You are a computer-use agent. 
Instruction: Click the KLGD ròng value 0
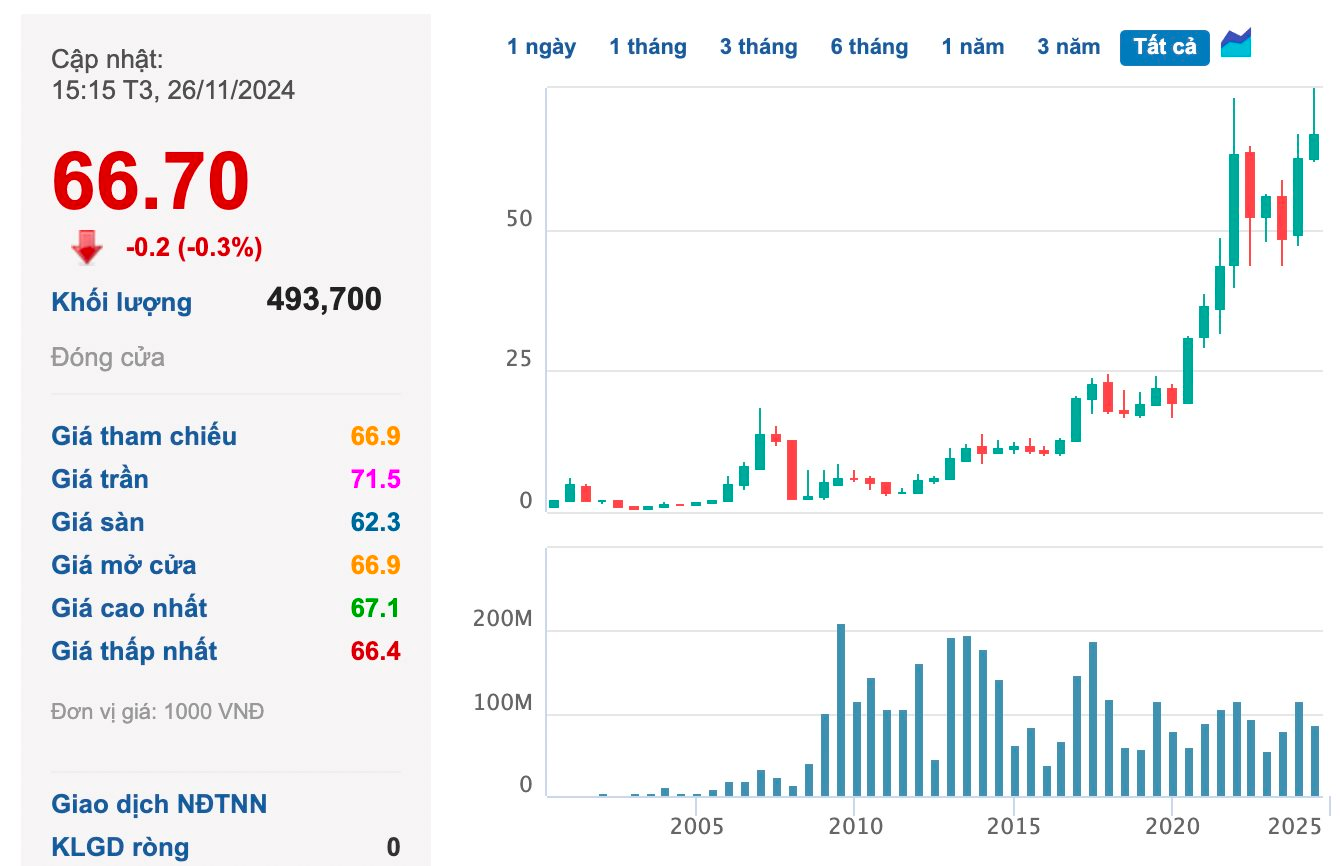[x=393, y=847]
